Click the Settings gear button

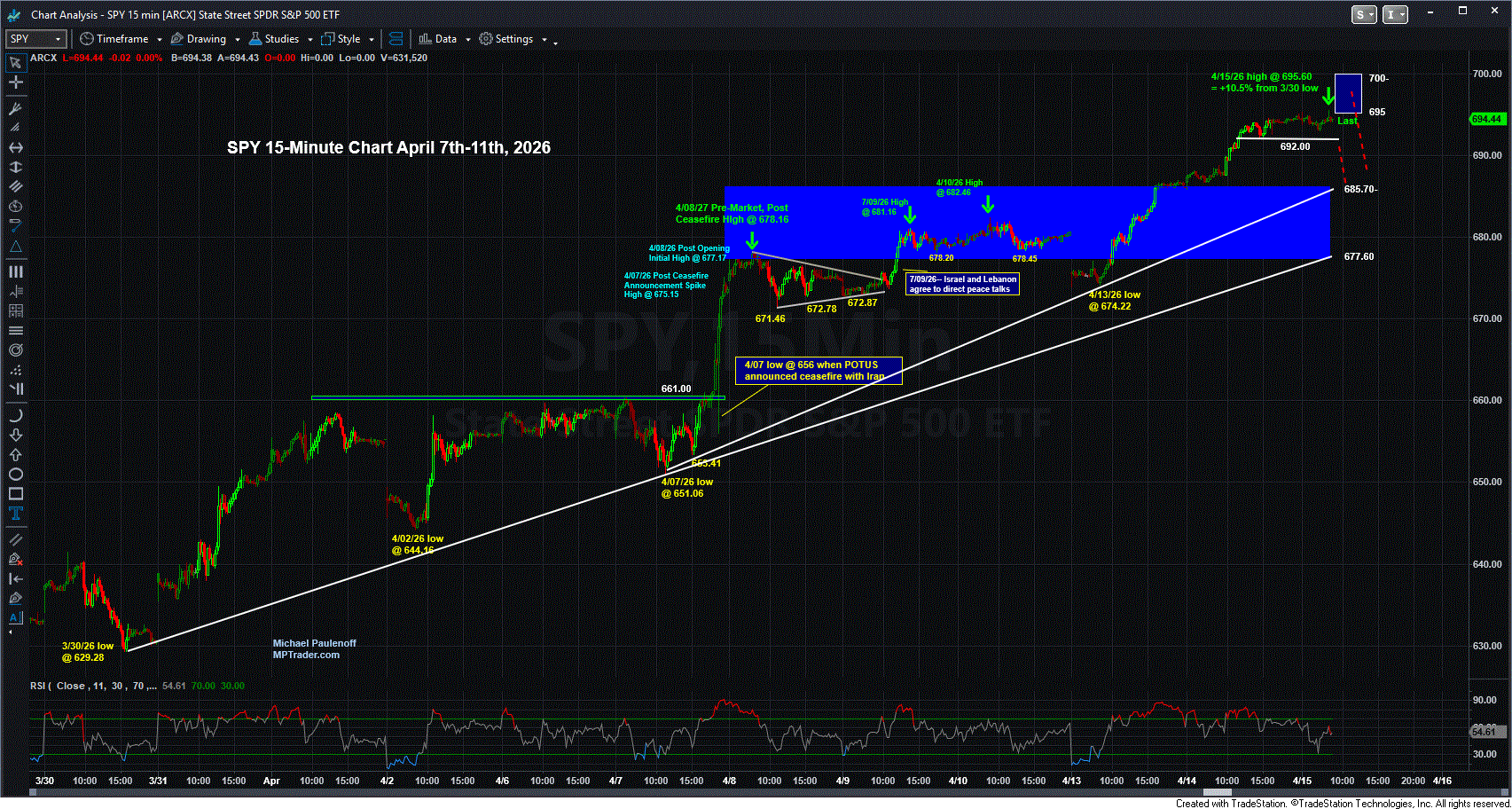[x=505, y=39]
